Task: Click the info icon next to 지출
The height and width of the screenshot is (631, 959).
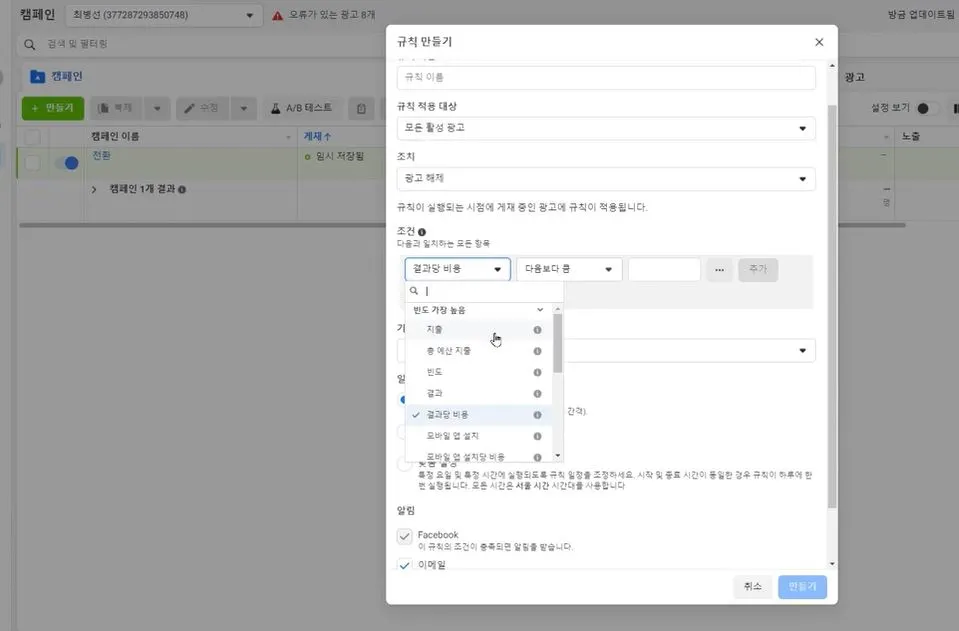Action: click(x=537, y=331)
